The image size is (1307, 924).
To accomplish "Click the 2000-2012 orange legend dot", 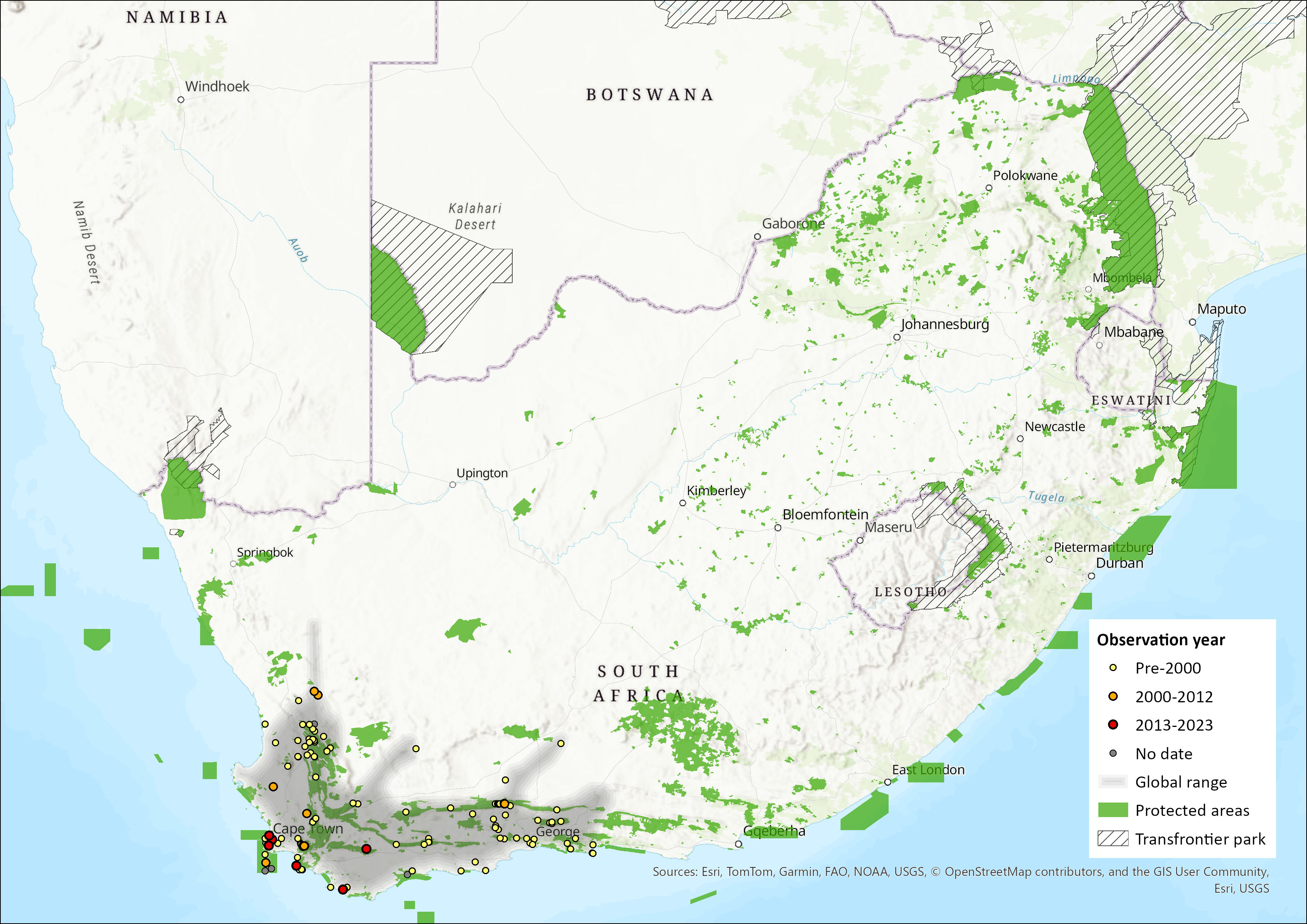I will pyautogui.click(x=1113, y=696).
